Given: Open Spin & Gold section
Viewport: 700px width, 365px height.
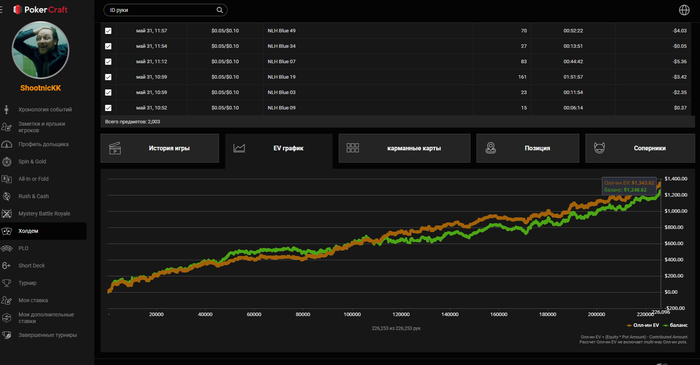Looking at the screenshot, I should [32, 162].
